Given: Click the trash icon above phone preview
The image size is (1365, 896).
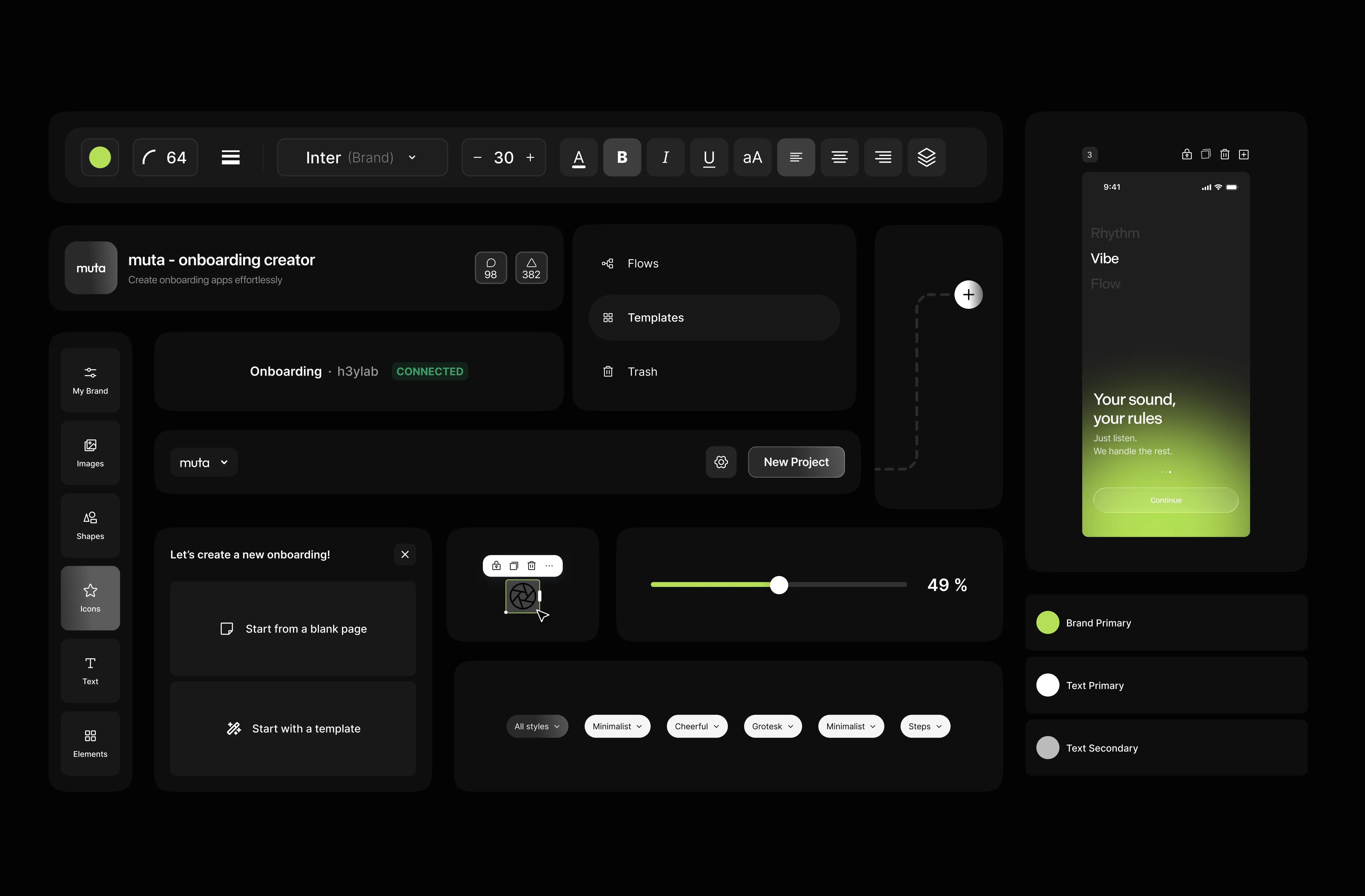Looking at the screenshot, I should (x=1225, y=154).
